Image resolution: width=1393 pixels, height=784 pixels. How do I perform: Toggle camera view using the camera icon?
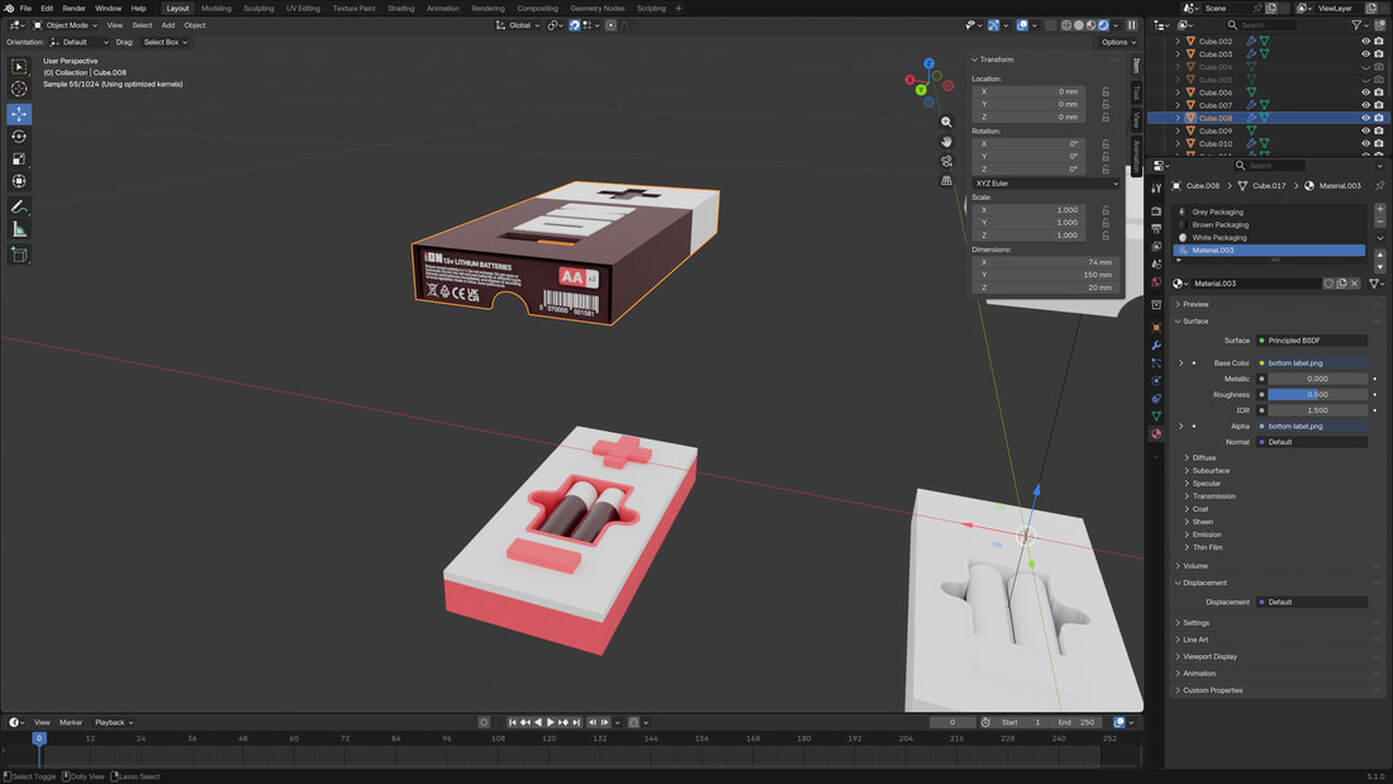pos(946,161)
